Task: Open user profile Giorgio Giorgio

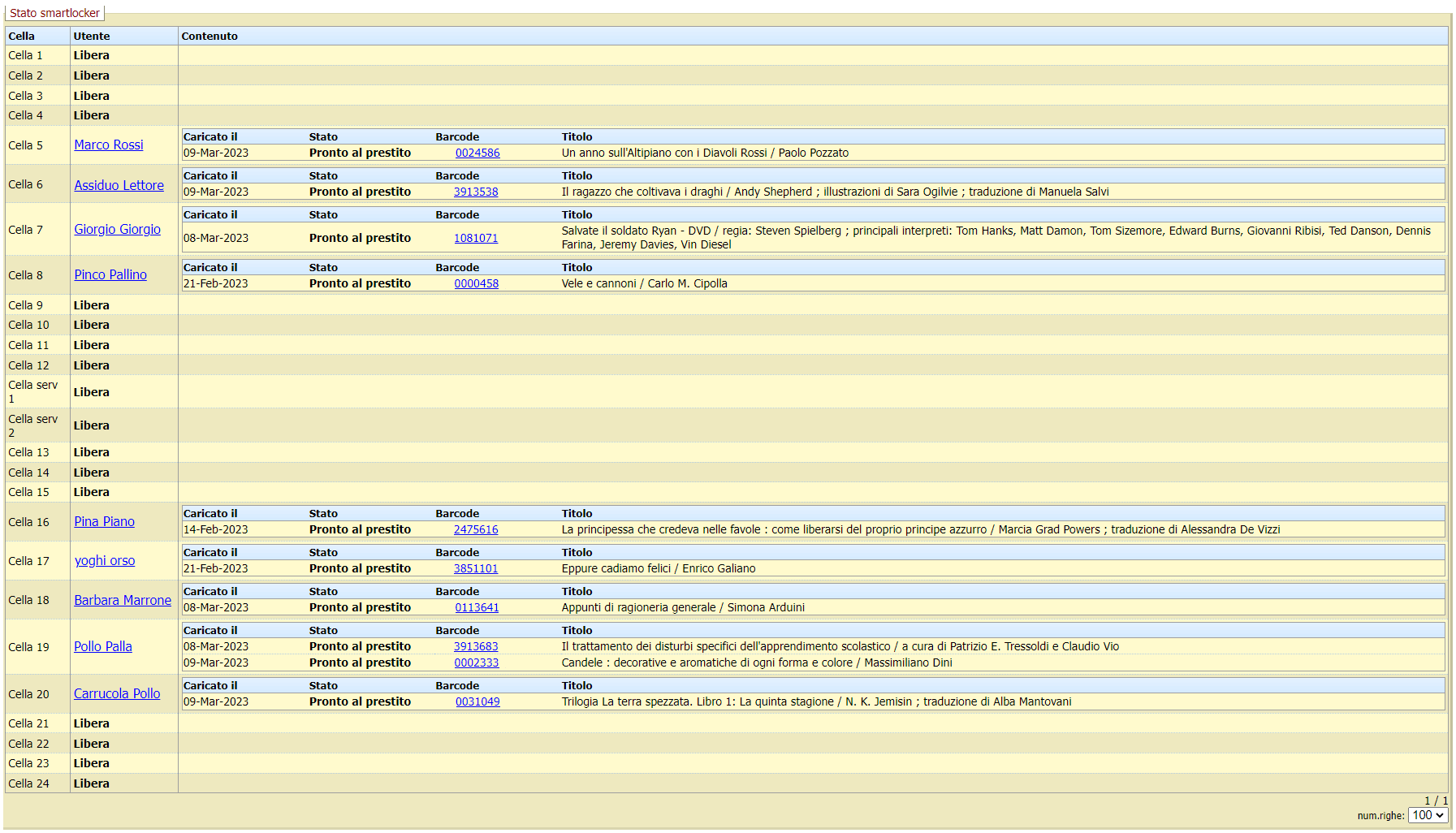Action: click(117, 229)
